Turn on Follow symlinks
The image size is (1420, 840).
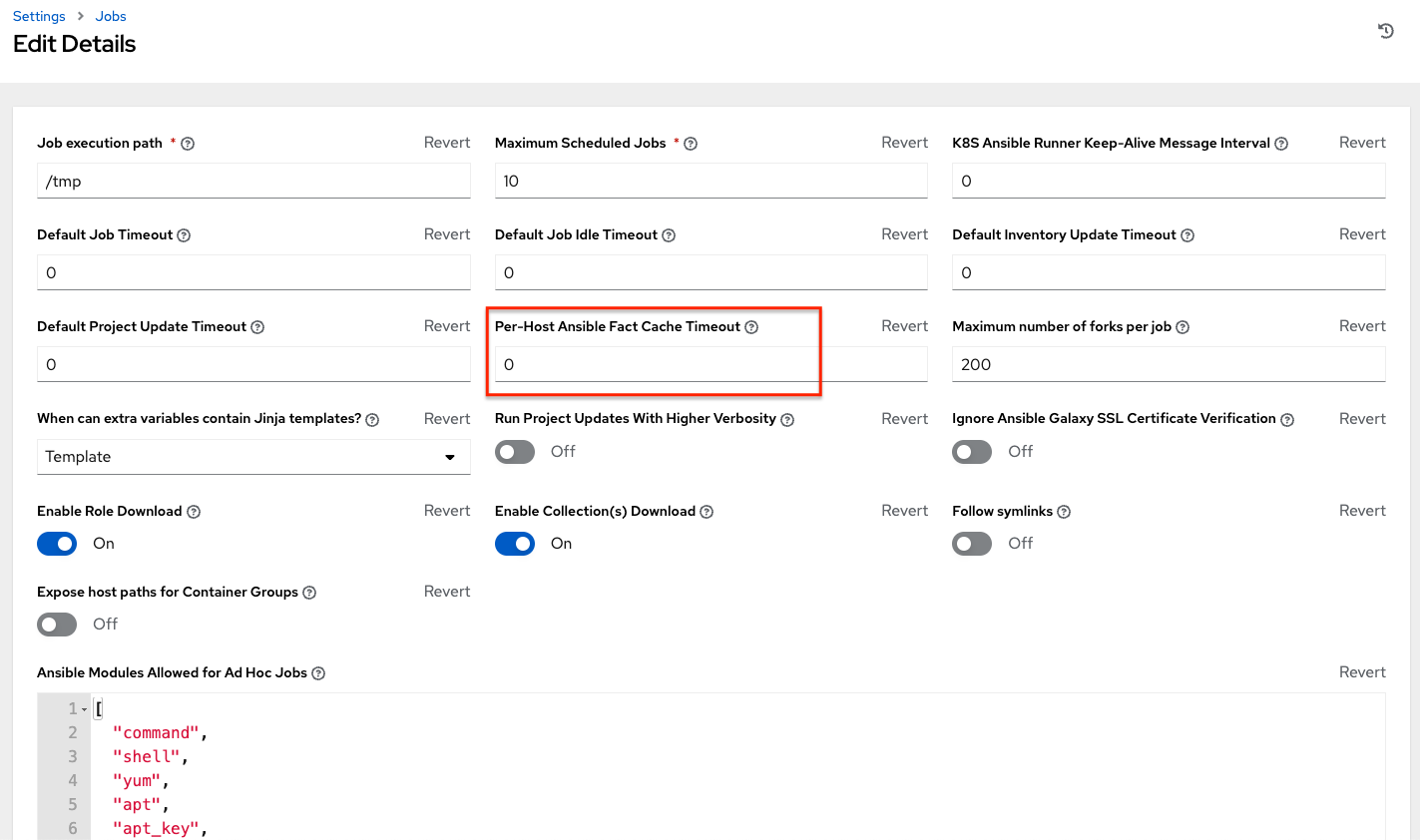[972, 544]
